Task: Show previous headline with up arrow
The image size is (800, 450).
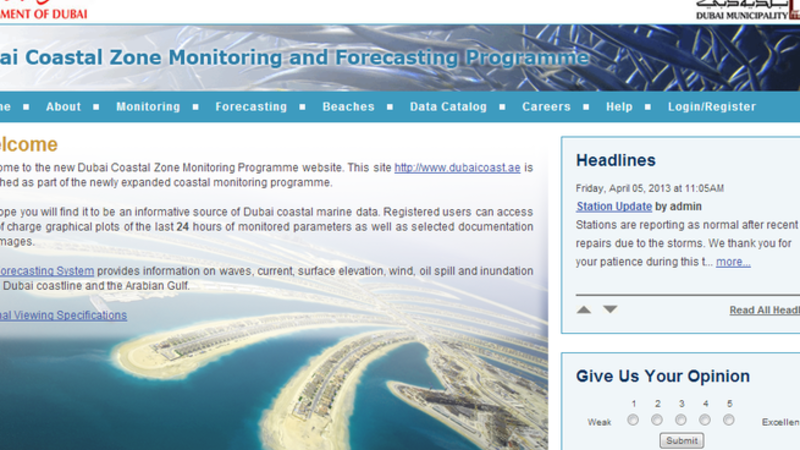Action: [584, 309]
